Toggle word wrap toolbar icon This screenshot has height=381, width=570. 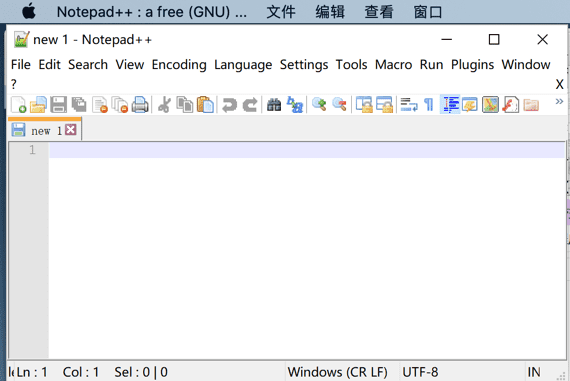coord(409,105)
